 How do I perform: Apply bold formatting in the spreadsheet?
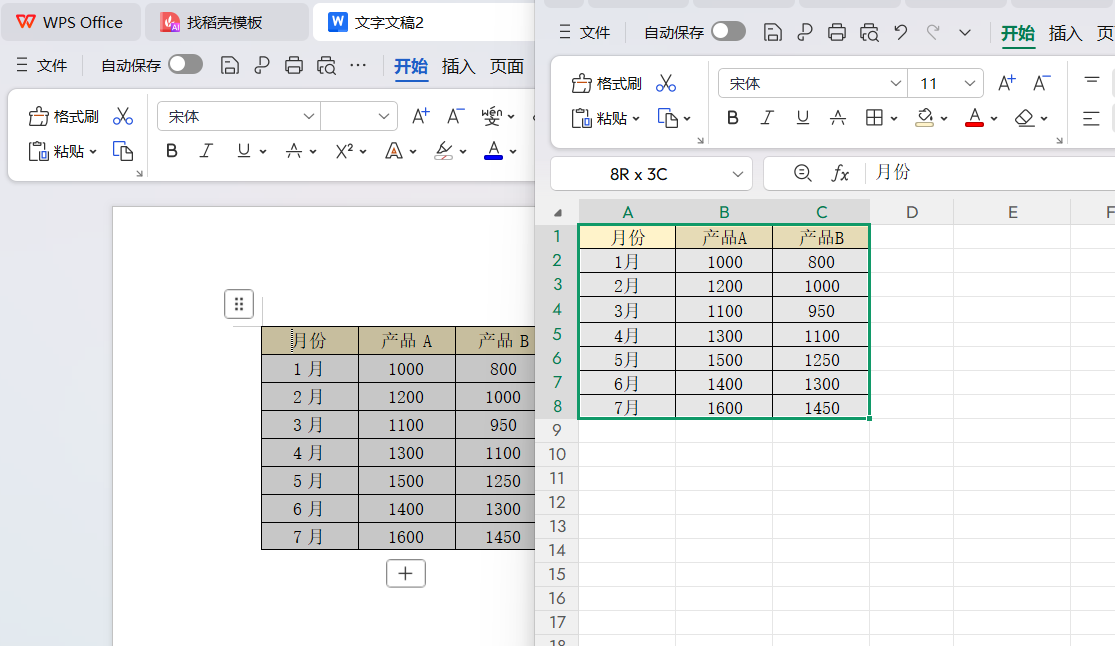732,118
